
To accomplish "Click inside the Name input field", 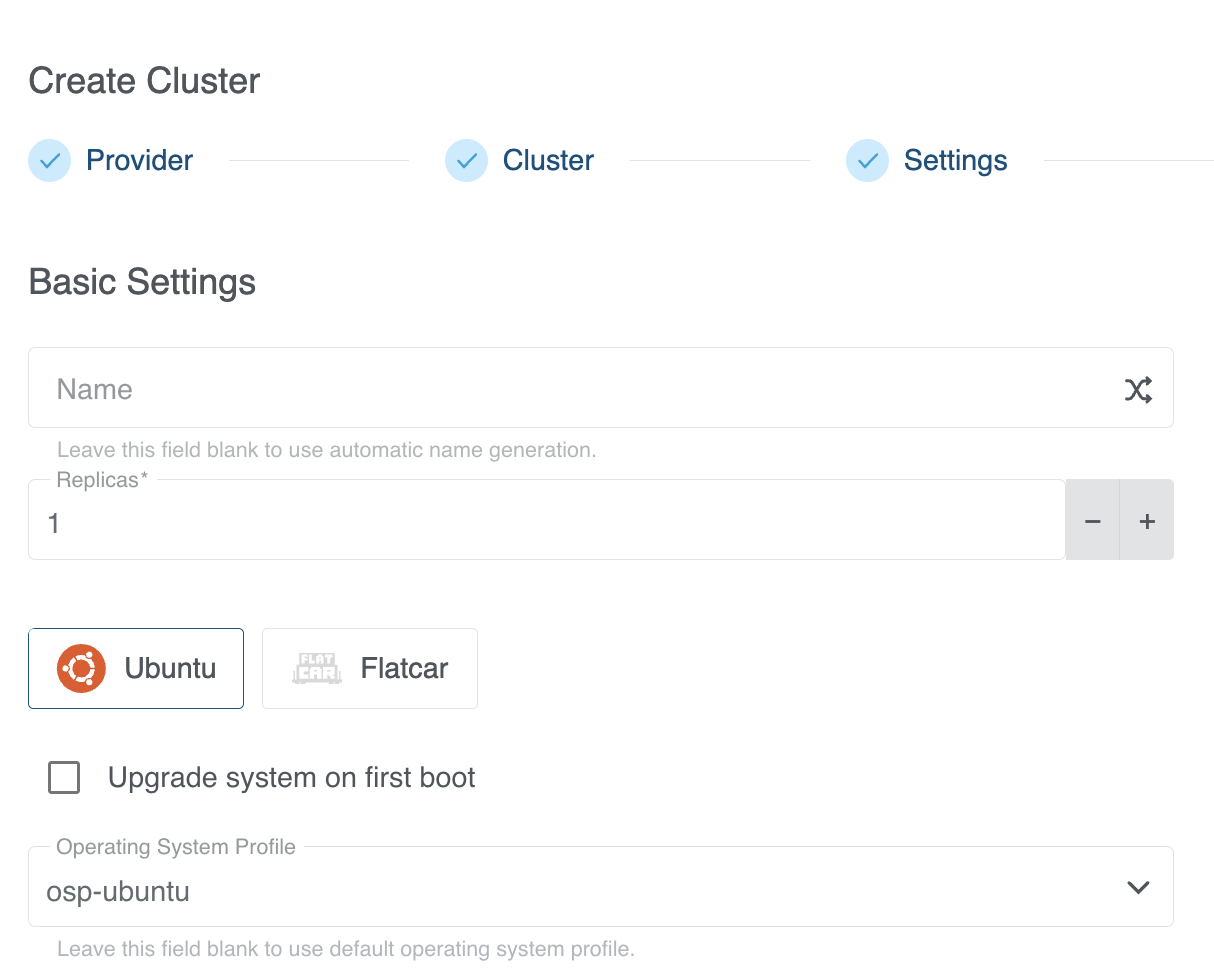I will click(400, 389).
